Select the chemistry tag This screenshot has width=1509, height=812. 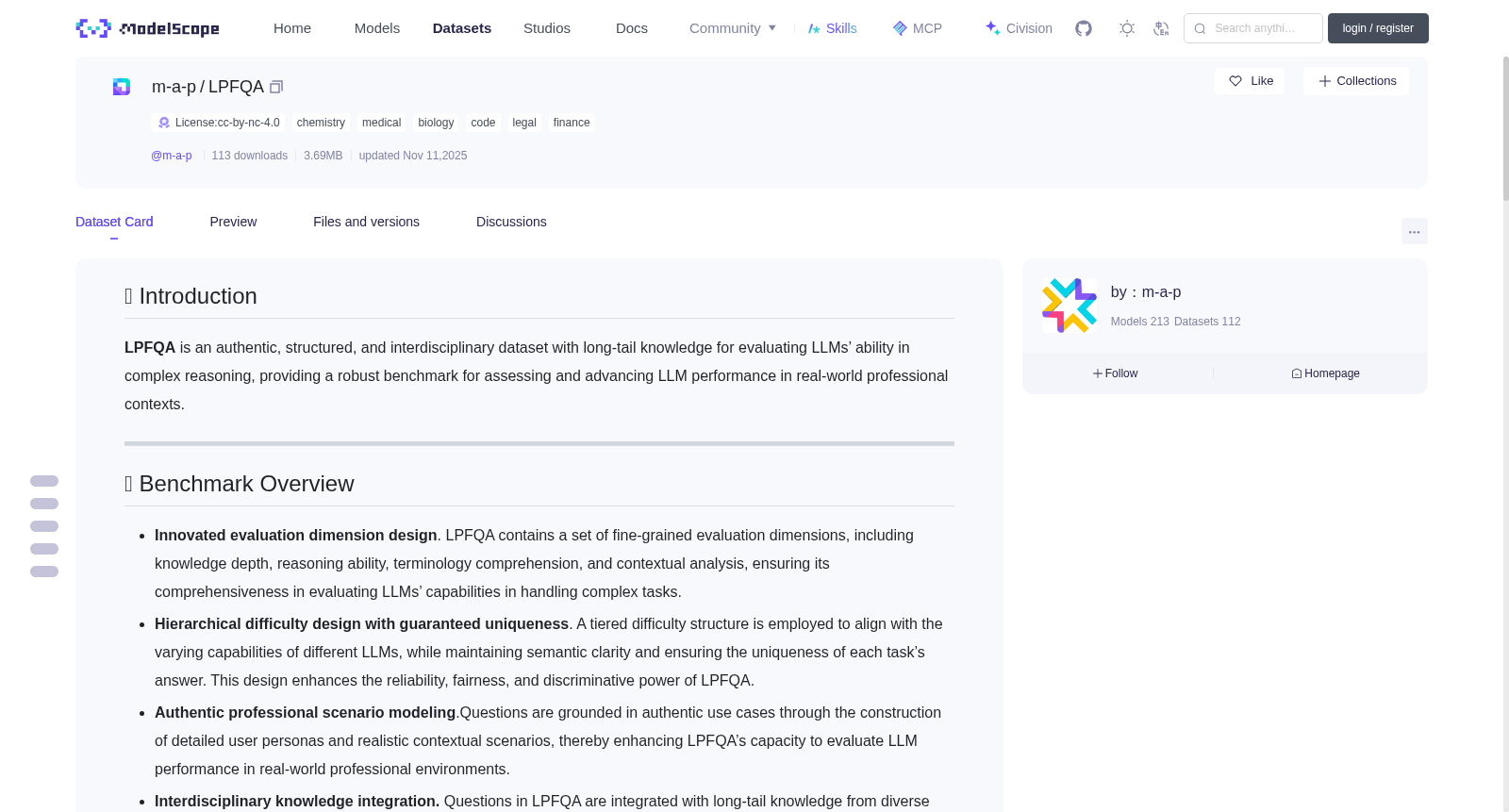[321, 123]
